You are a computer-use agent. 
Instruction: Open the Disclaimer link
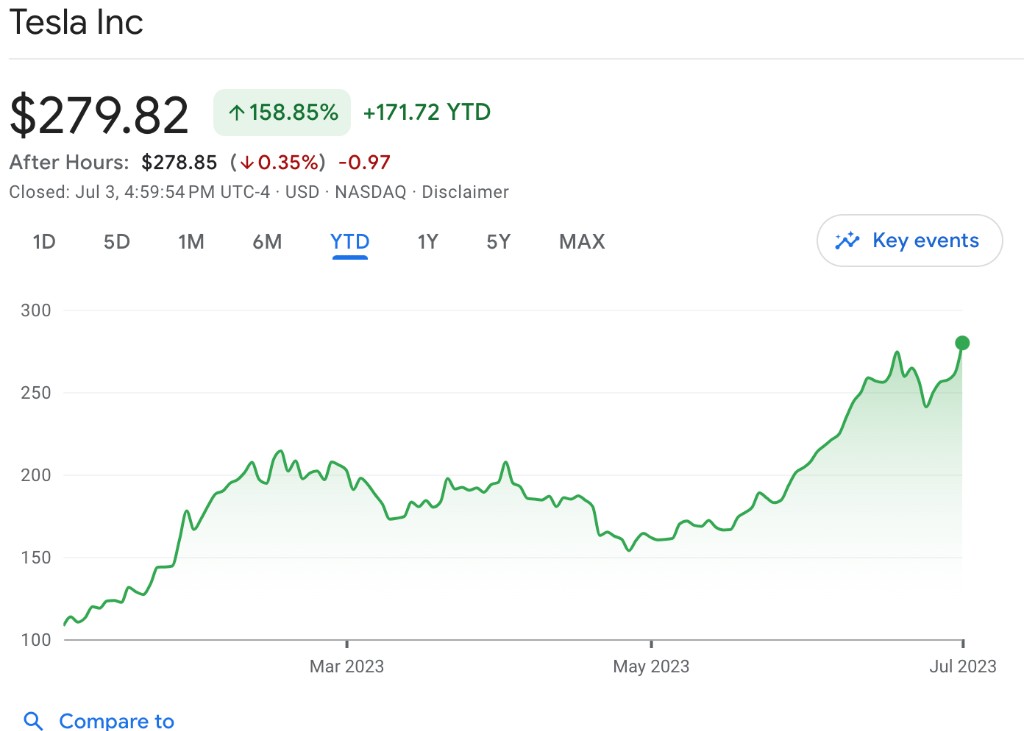[465, 192]
